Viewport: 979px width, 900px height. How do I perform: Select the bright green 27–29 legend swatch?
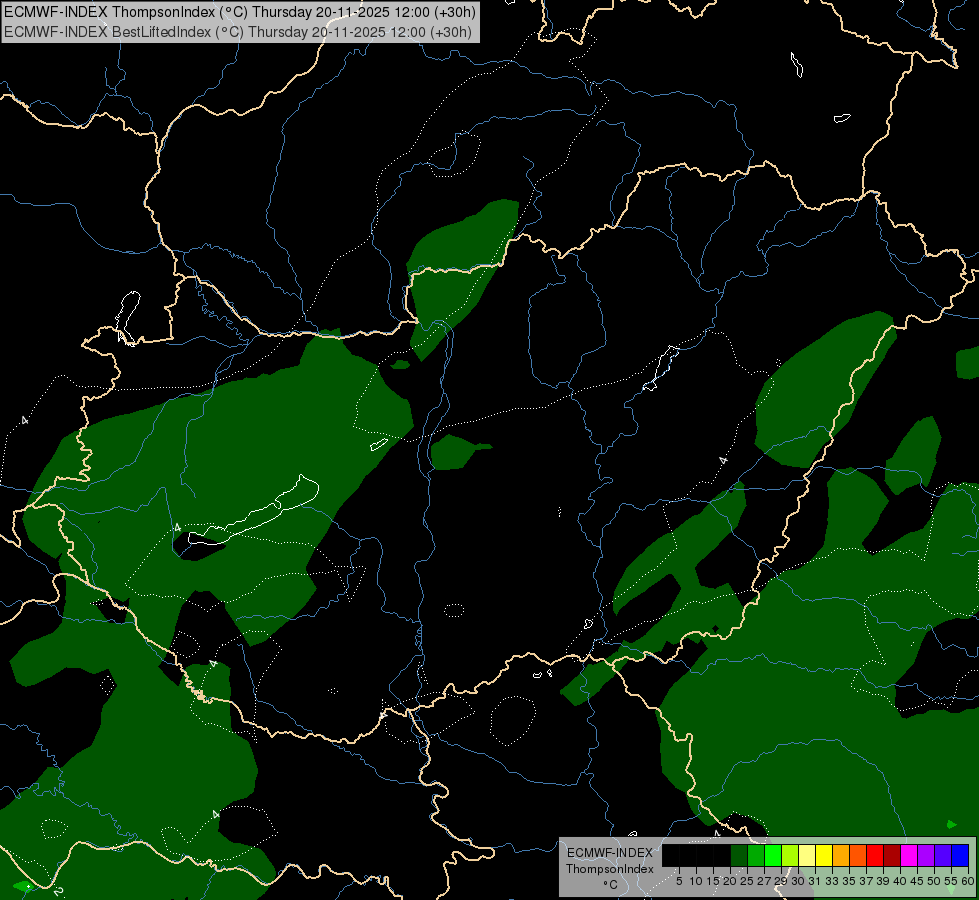pyautogui.click(x=773, y=855)
